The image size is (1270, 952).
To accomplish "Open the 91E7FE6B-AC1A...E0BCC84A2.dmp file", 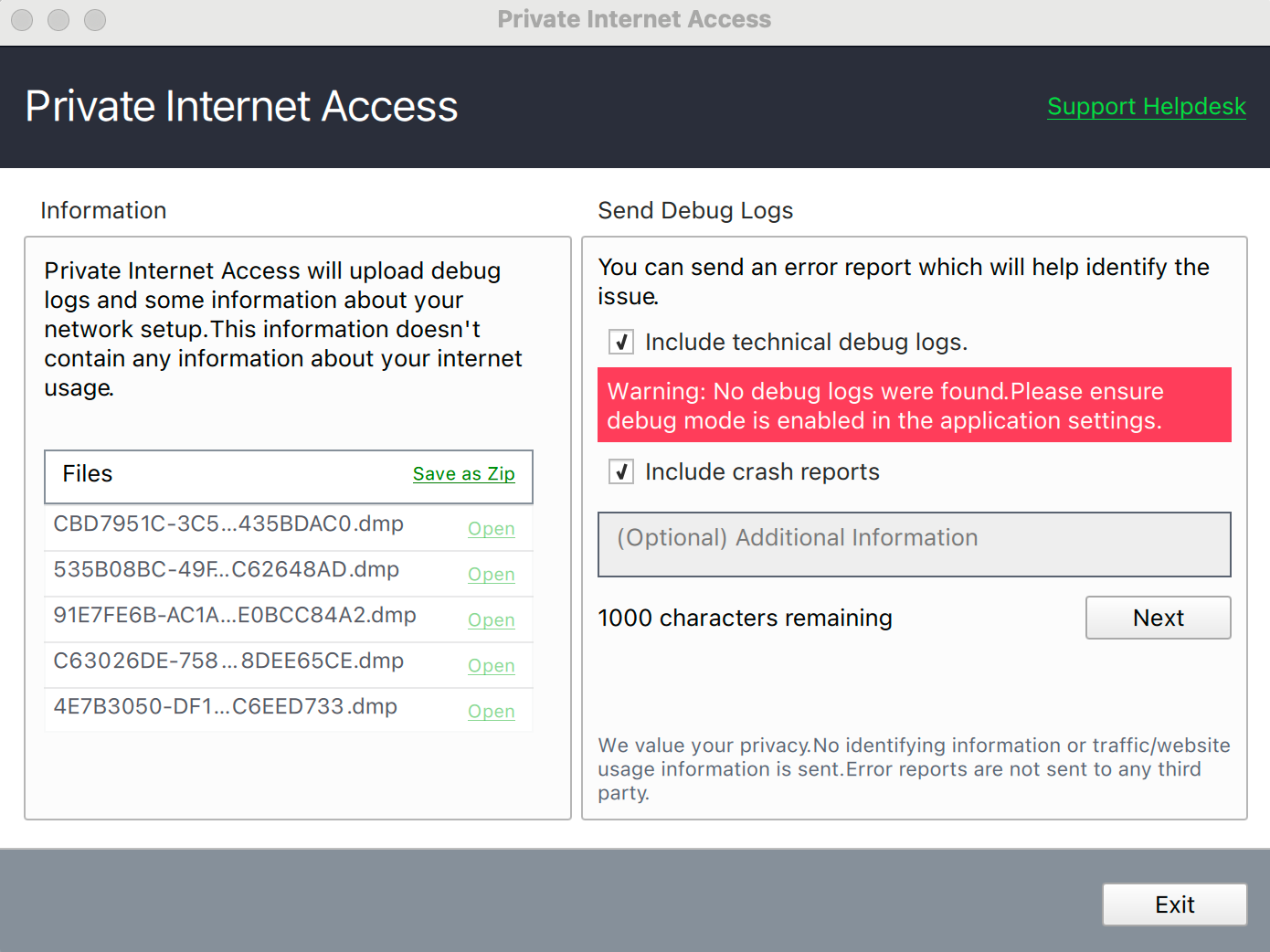I will coord(491,620).
